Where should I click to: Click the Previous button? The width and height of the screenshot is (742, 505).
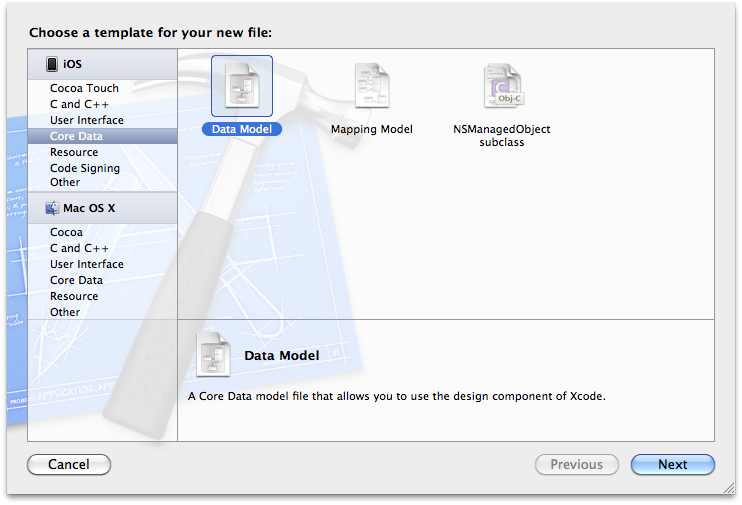(x=577, y=464)
